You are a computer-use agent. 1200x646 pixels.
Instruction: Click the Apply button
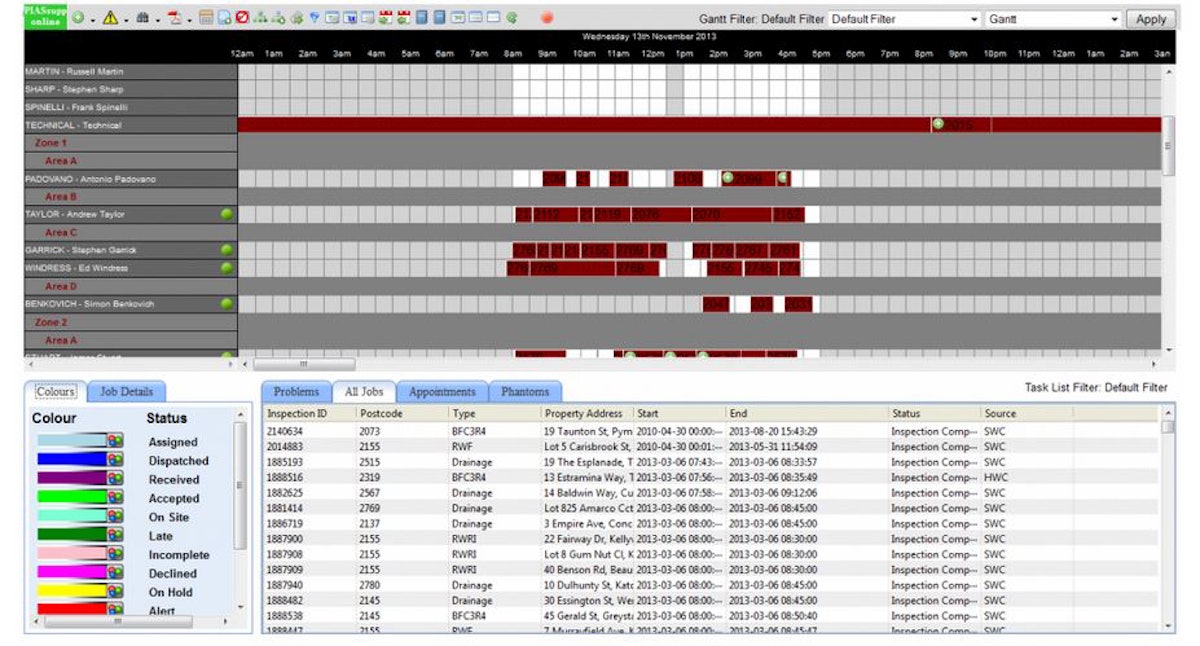[x=1151, y=18]
